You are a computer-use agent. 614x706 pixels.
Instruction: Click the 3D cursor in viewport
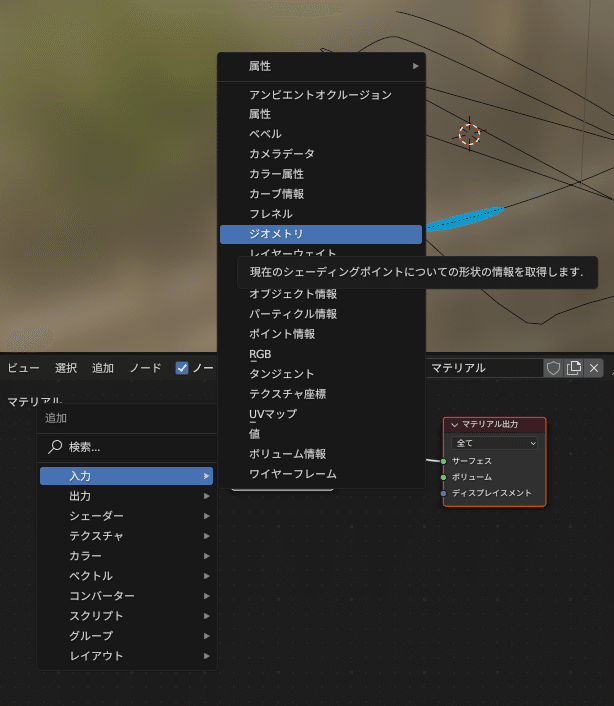coord(470,134)
